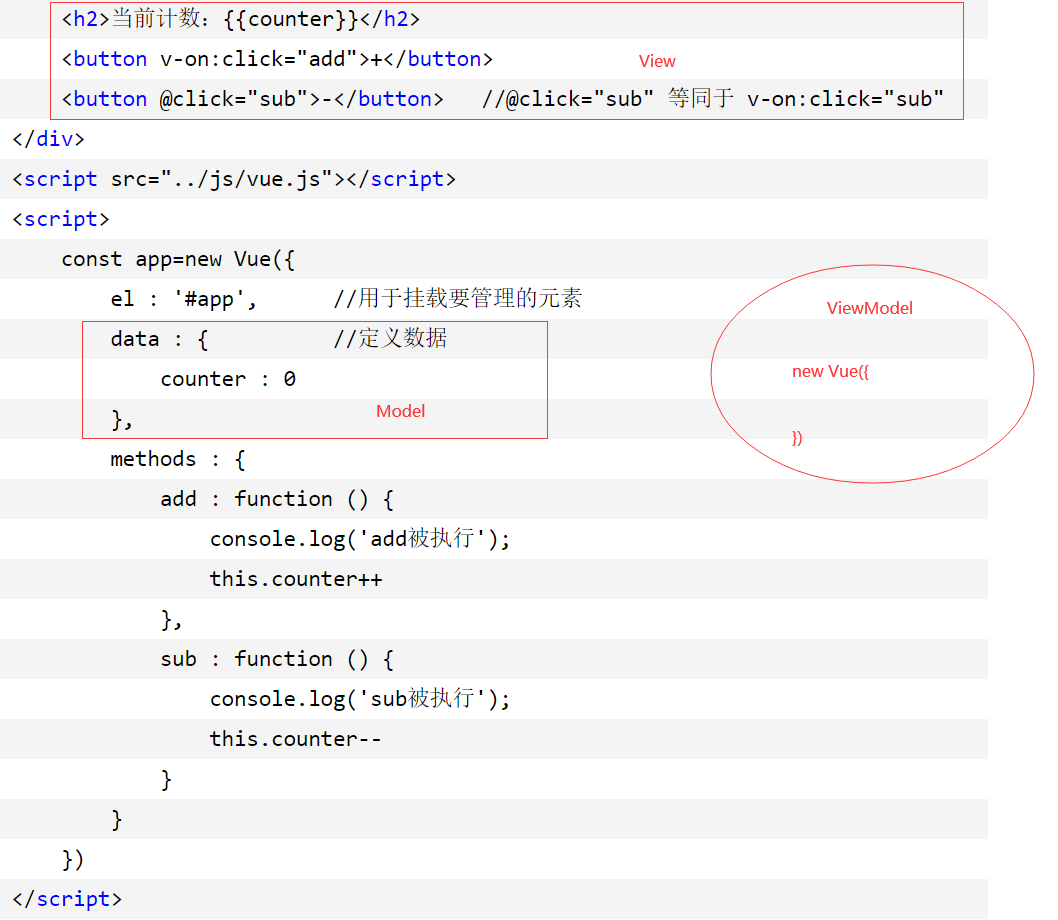Click the standalone opening <script> tag line
Viewport: 1058px width, 920px height.
[x=61, y=219]
